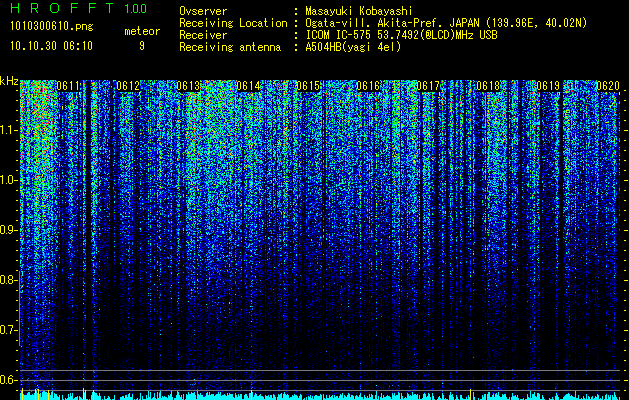This screenshot has width=629, height=400.
Task: Click the 0616 time marker
Action: click(x=368, y=86)
